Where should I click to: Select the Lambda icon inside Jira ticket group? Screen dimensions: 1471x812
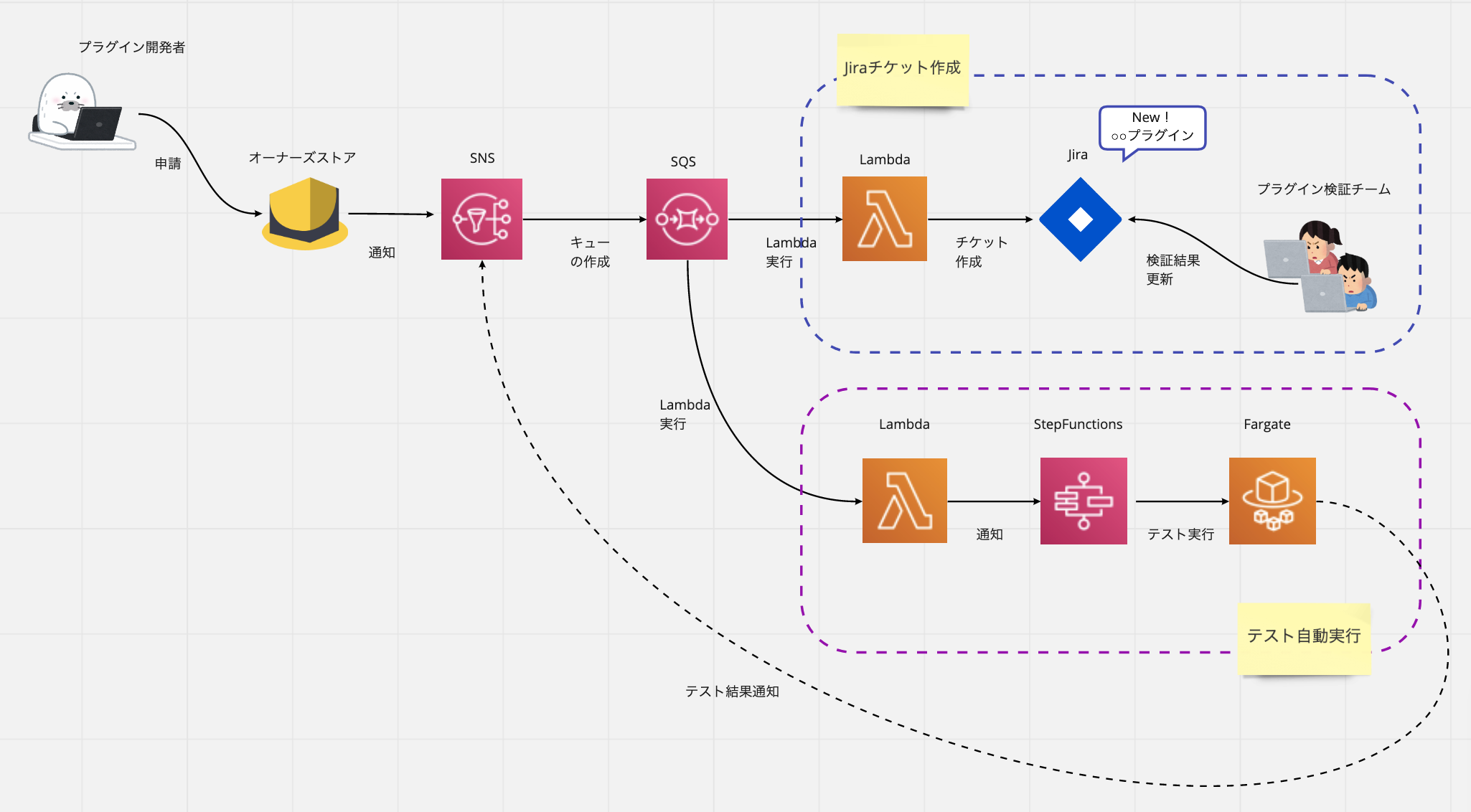[x=885, y=219]
